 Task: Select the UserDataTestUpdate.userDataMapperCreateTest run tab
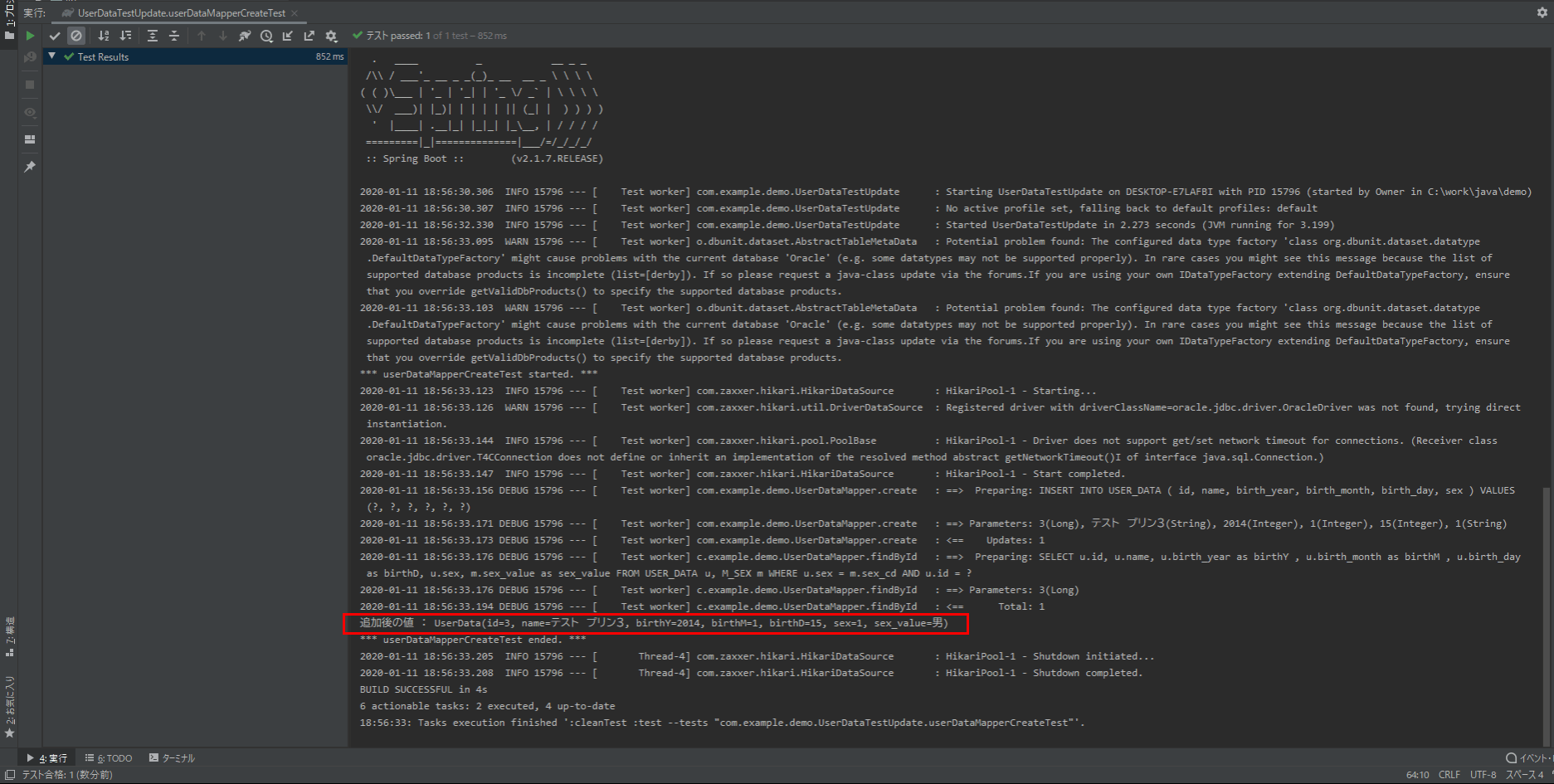pyautogui.click(x=180, y=13)
